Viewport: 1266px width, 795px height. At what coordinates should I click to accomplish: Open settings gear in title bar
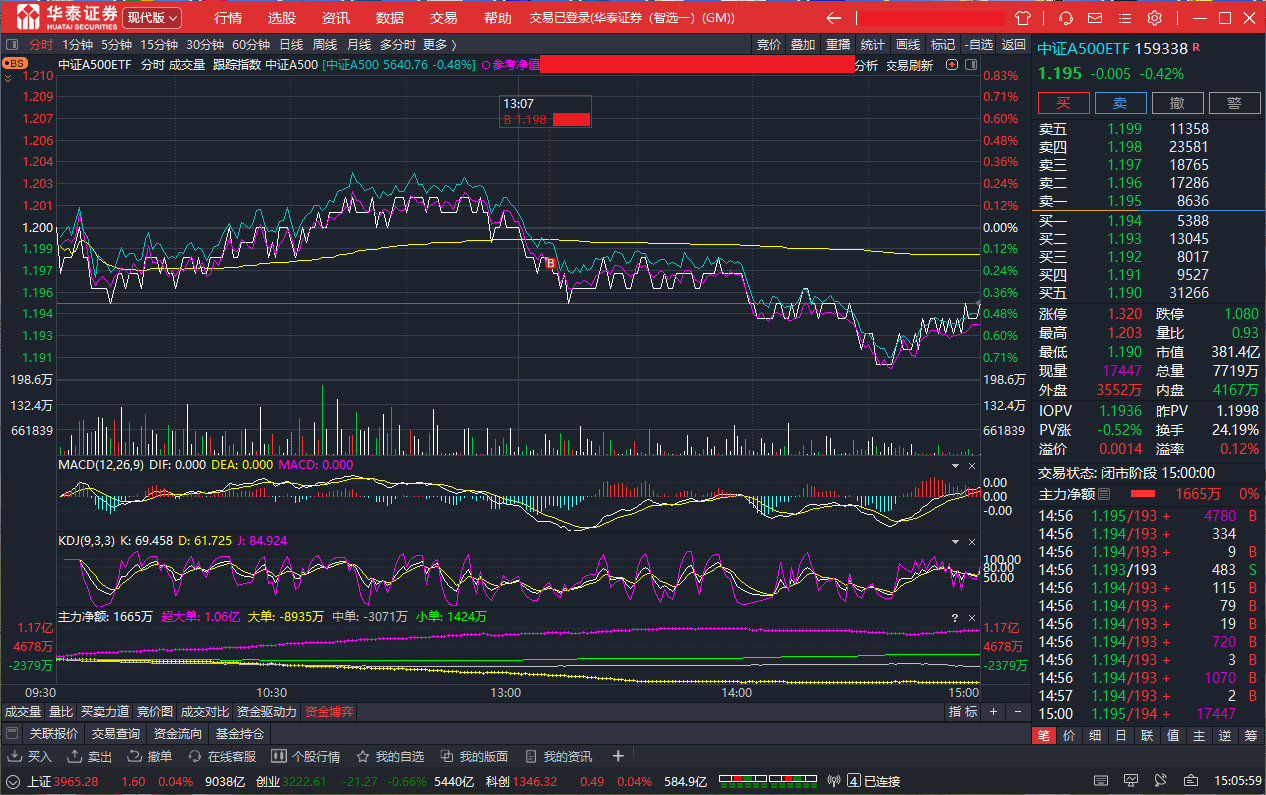pyautogui.click(x=1154, y=18)
